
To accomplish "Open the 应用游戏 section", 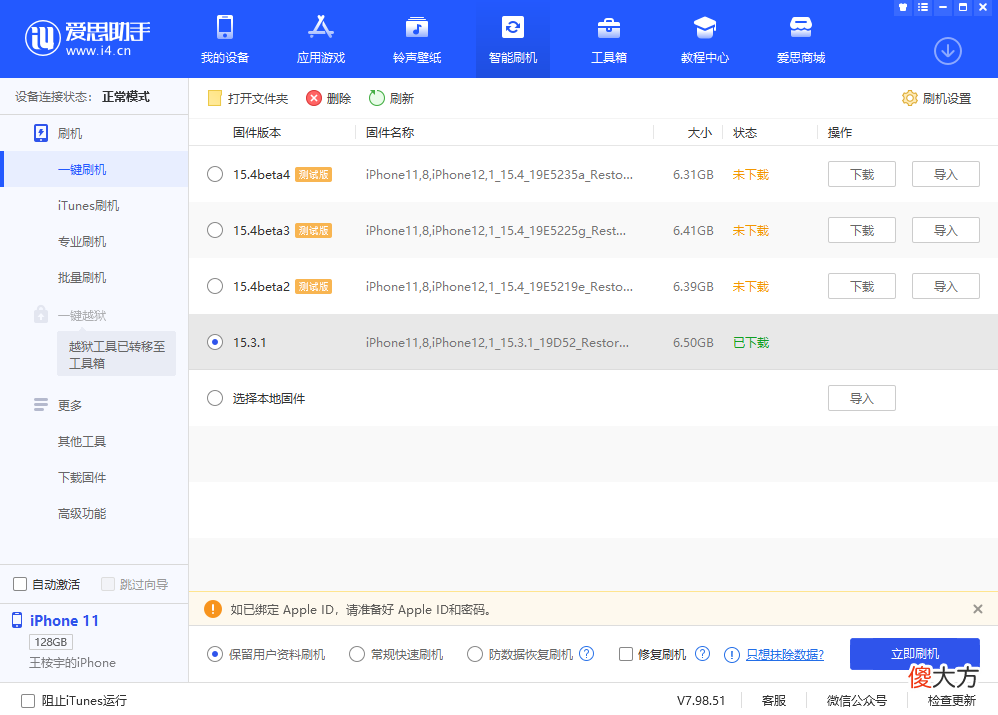I will tap(321, 39).
